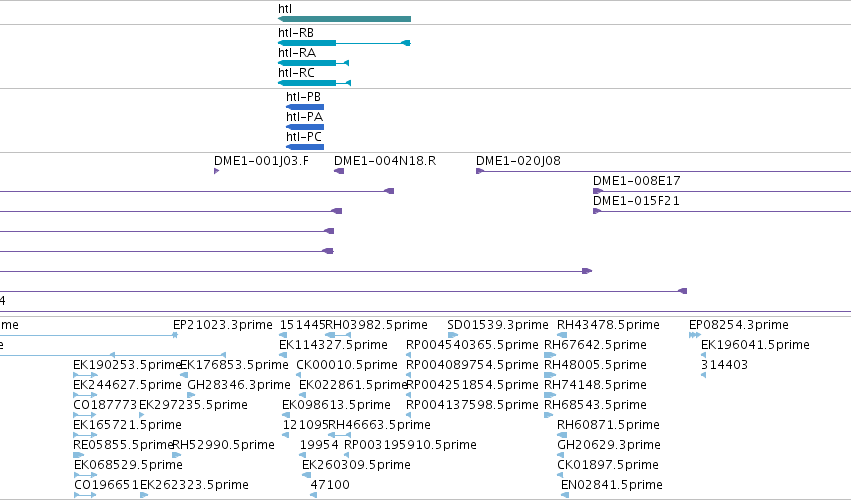
Task: Click RH74148.5prime EST label
Action: (x=595, y=385)
